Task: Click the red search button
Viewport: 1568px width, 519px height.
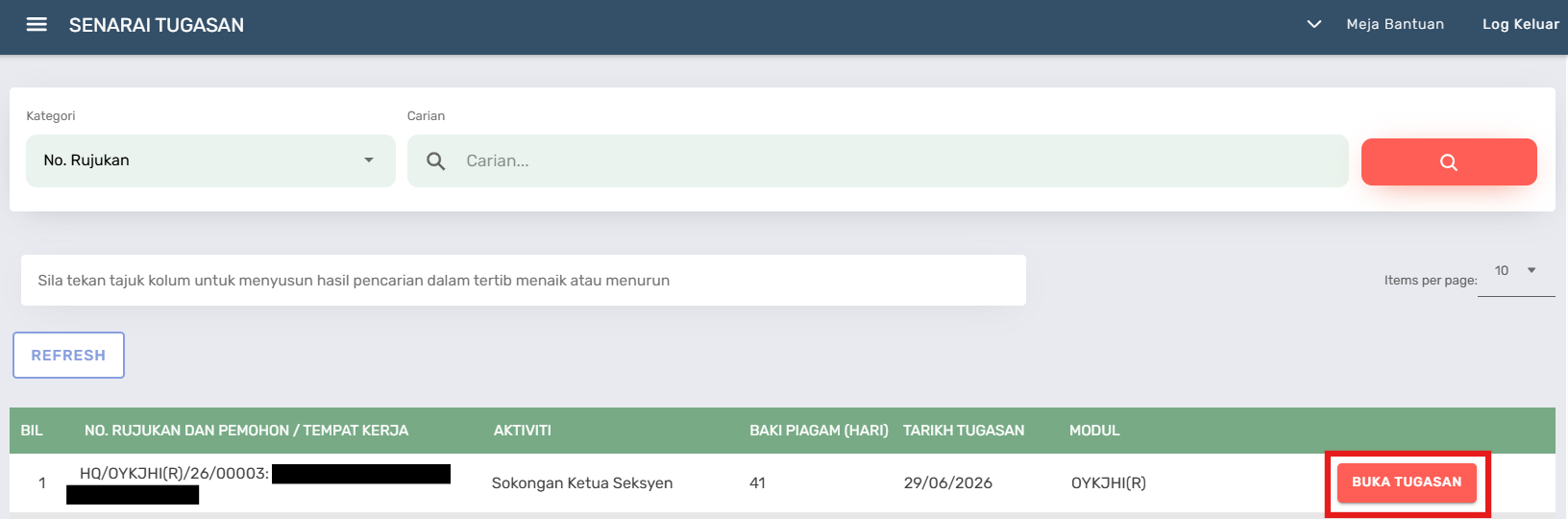Action: [1449, 161]
